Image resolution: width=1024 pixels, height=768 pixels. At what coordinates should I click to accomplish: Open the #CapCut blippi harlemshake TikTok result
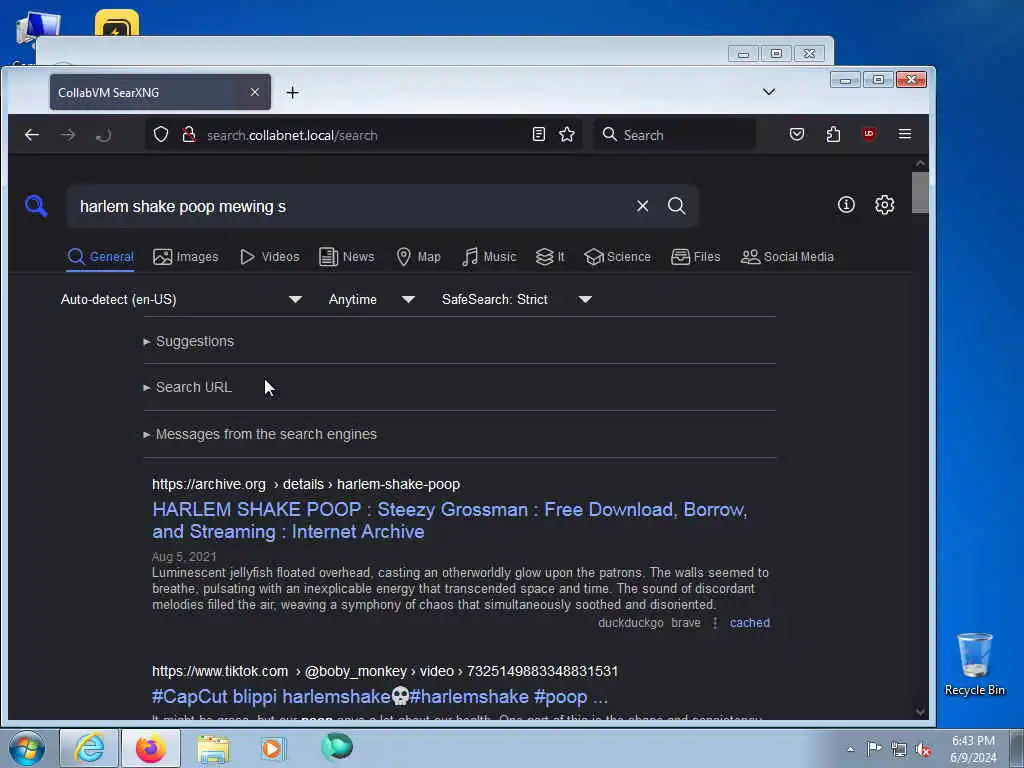tap(379, 696)
